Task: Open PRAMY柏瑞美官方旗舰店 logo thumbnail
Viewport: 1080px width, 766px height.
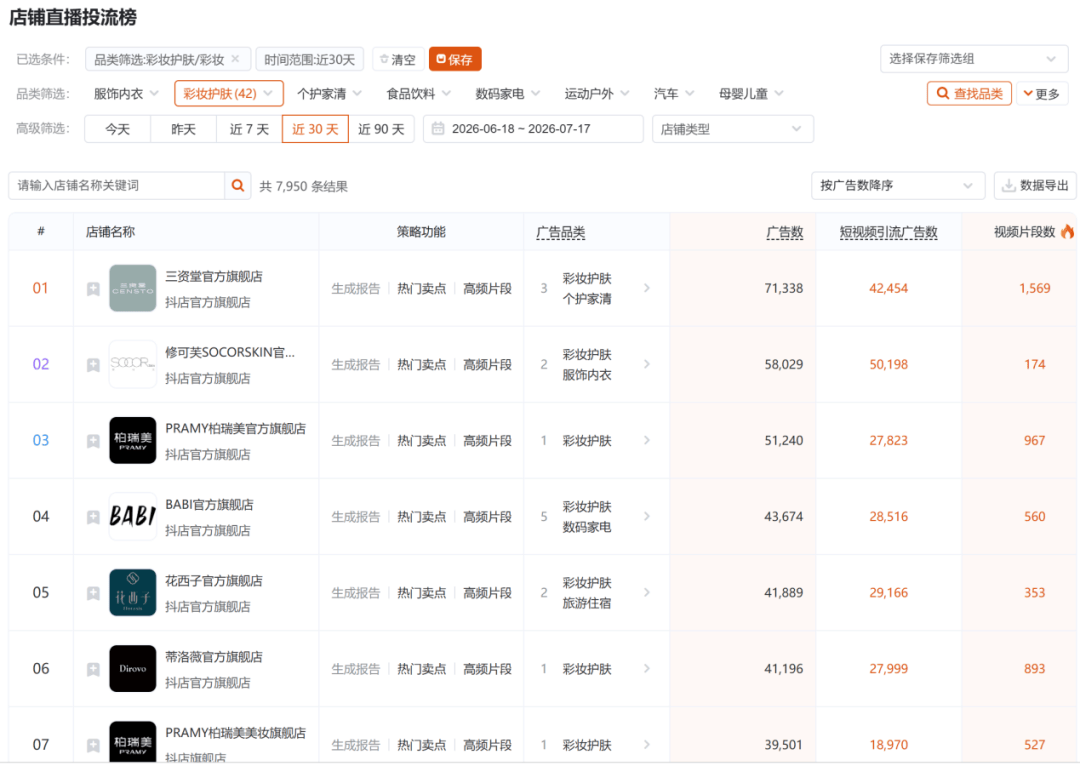Action: [x=132, y=440]
